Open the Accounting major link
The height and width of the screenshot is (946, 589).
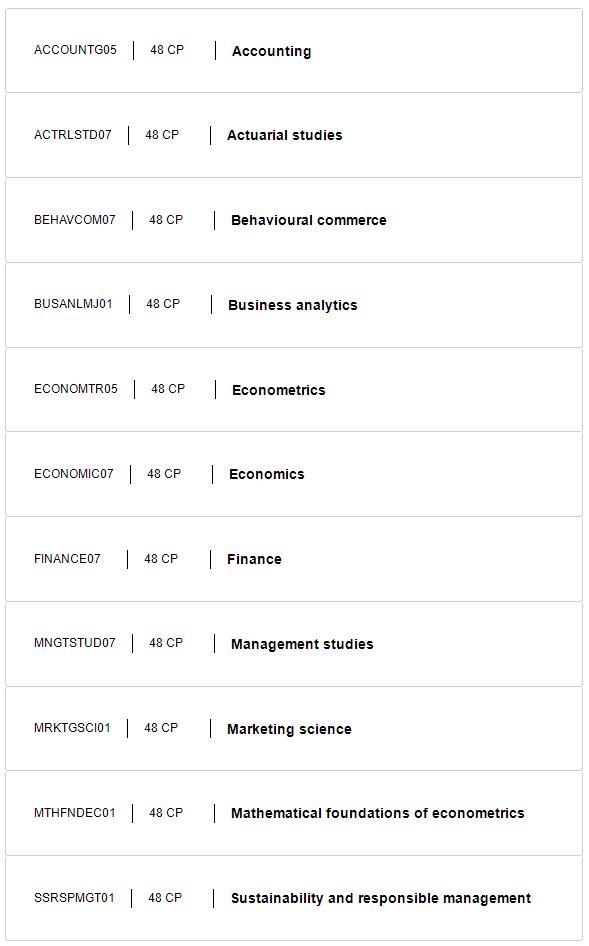272,51
